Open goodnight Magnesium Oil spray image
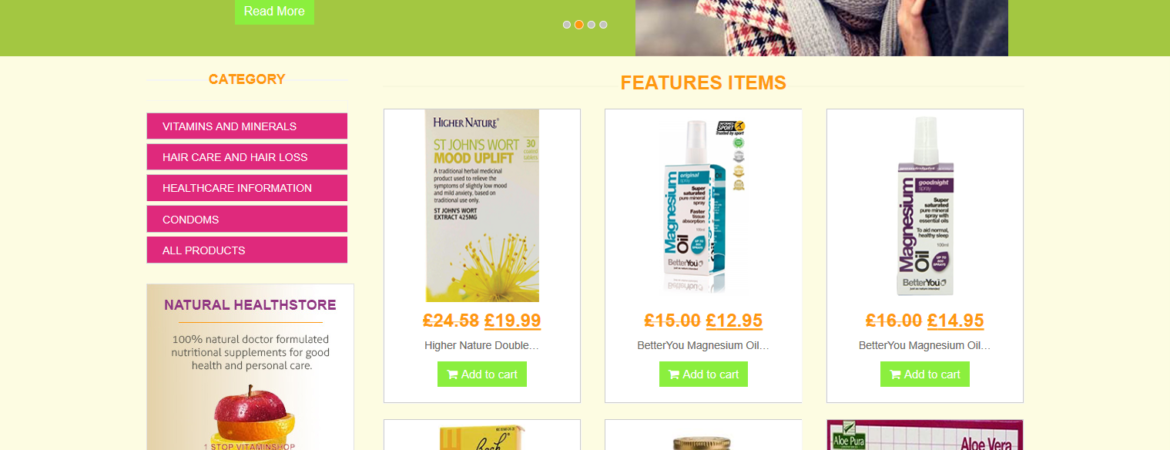 pyautogui.click(x=925, y=206)
